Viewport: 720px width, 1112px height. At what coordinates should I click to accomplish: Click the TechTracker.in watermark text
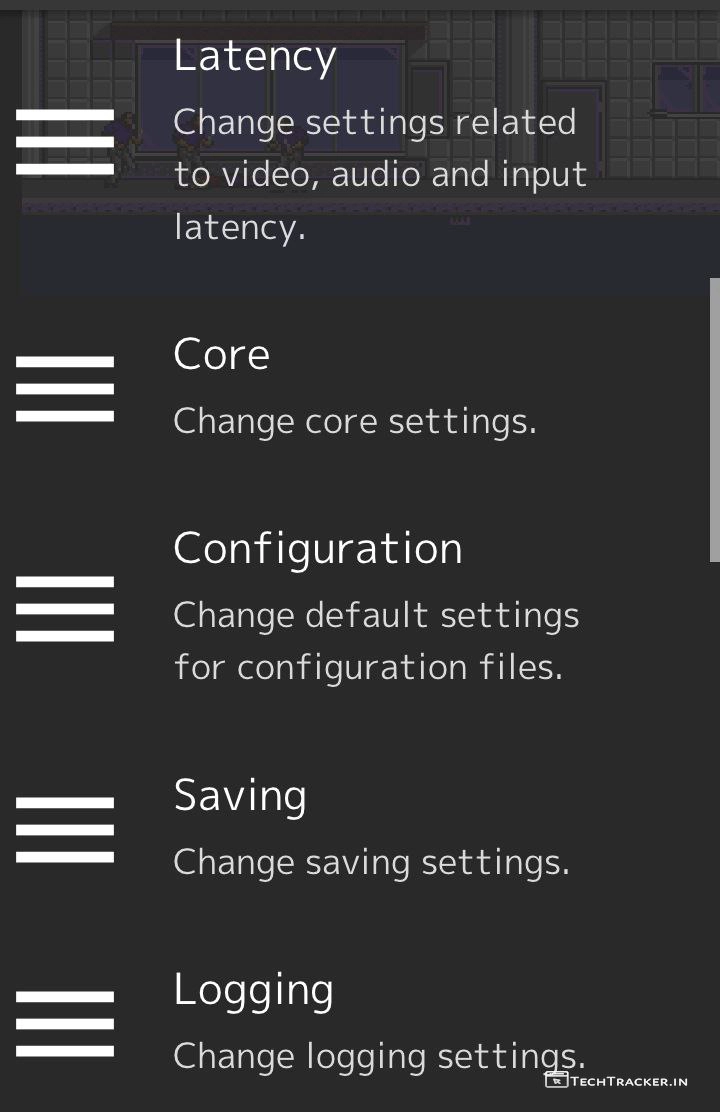tap(629, 1081)
